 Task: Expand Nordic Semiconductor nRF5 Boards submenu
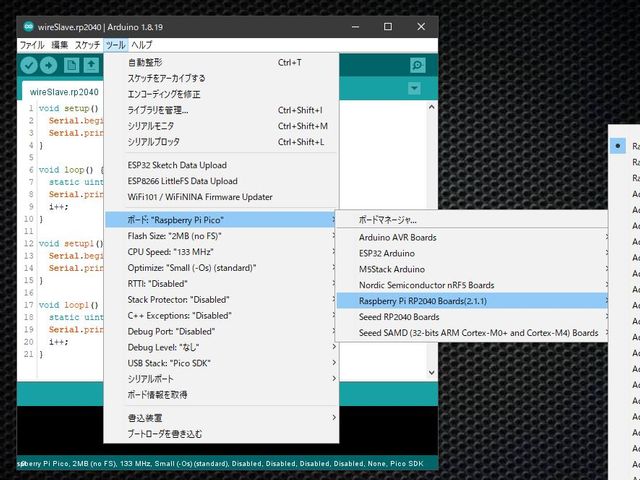pyautogui.click(x=472, y=285)
